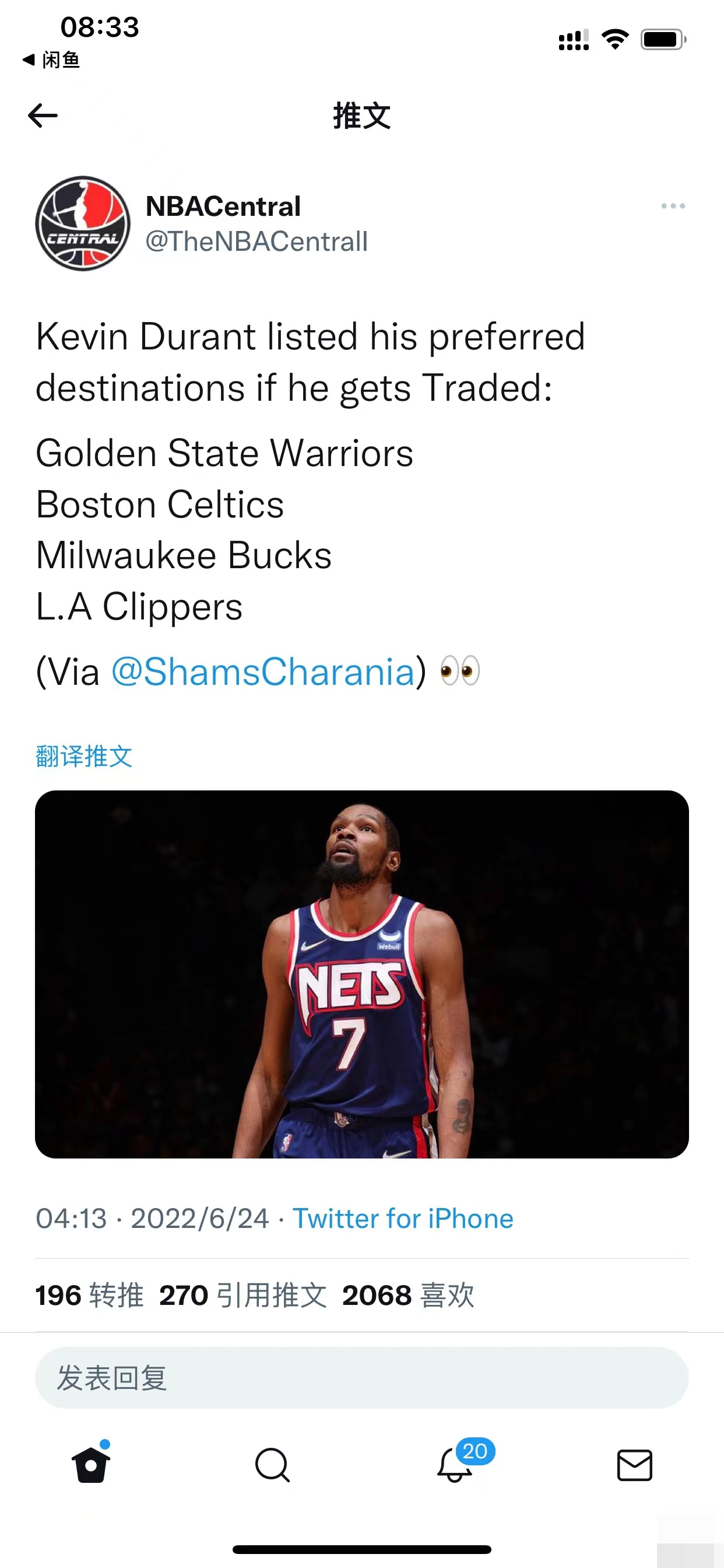Tap the NBACentral profile avatar
Image resolution: width=724 pixels, height=1568 pixels.
click(x=83, y=223)
